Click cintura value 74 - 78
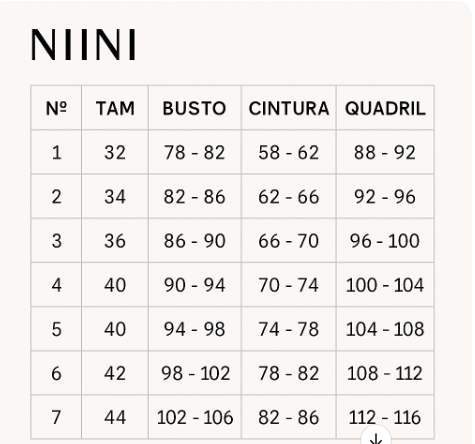This screenshot has width=475, height=444. [x=289, y=329]
